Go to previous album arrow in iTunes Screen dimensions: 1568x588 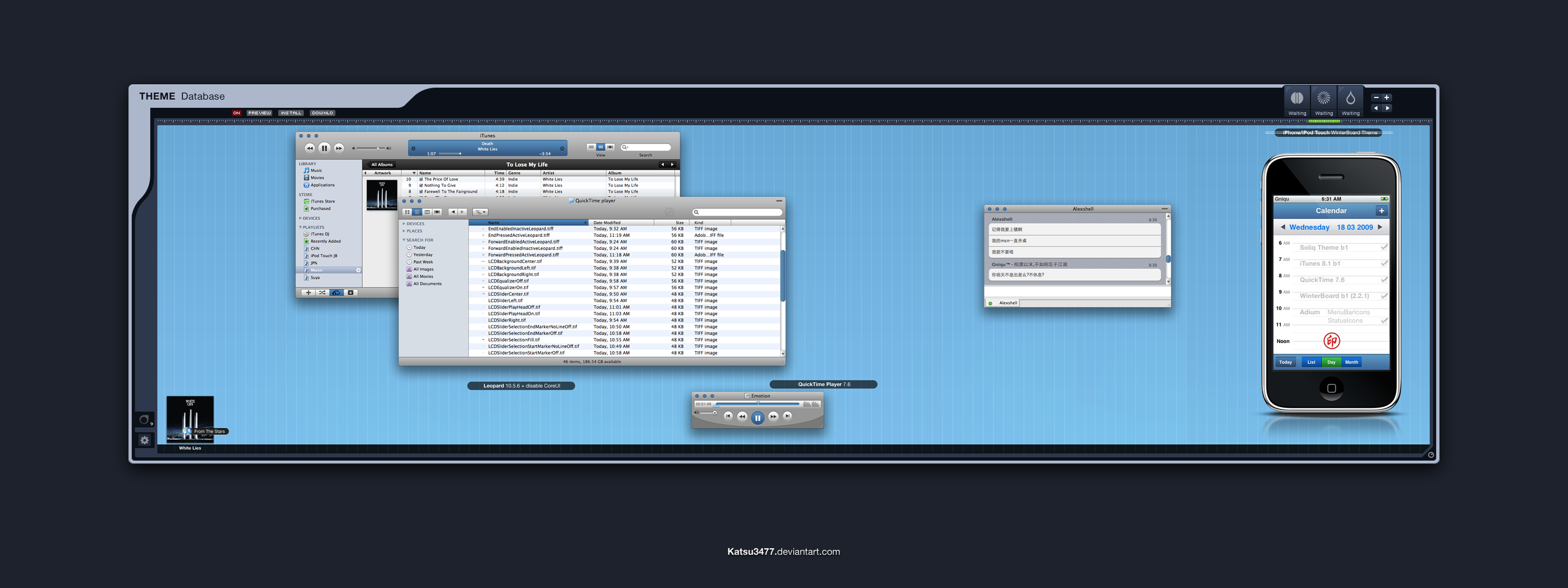pyautogui.click(x=662, y=164)
